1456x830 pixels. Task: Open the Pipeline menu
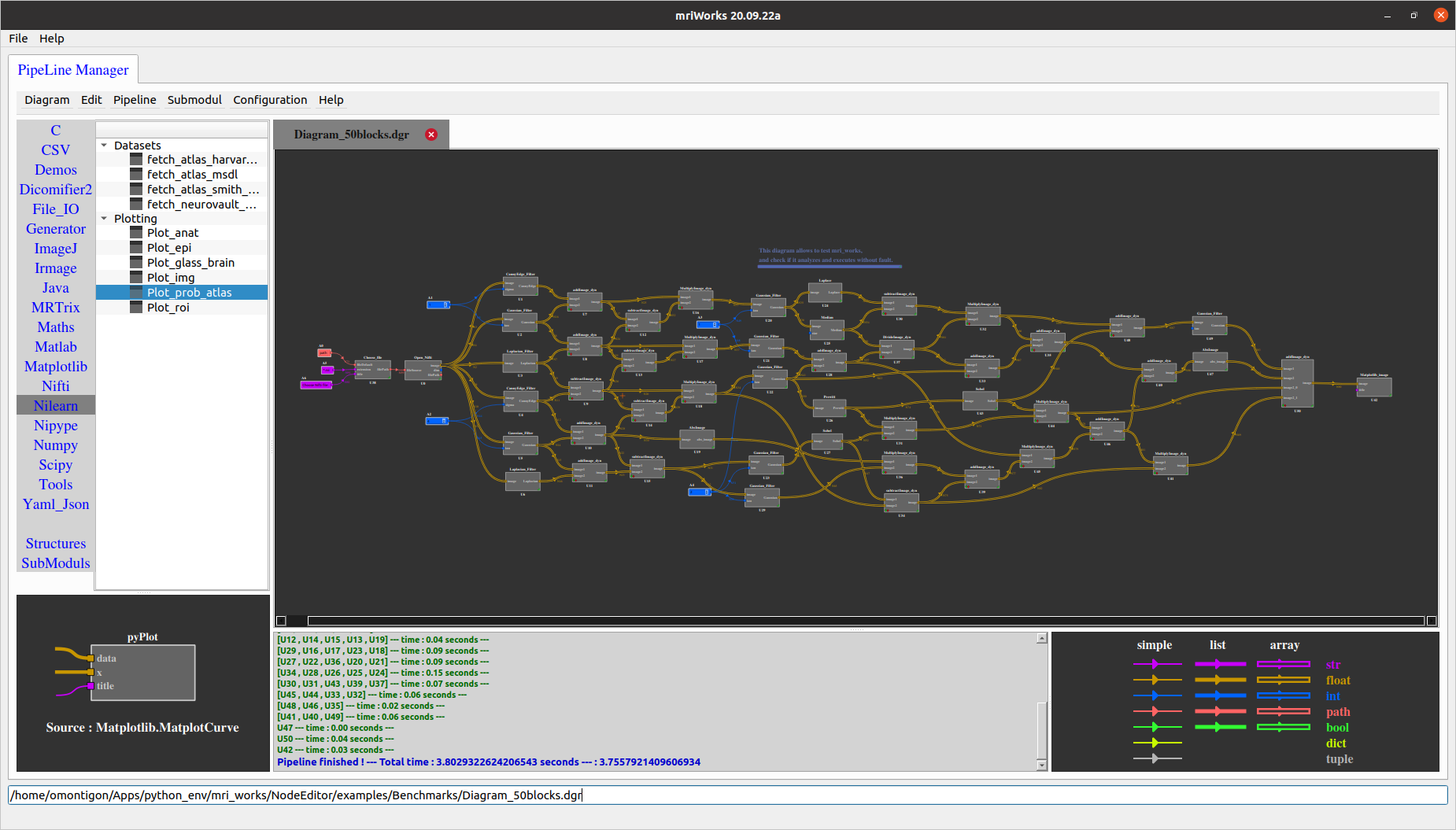click(135, 100)
